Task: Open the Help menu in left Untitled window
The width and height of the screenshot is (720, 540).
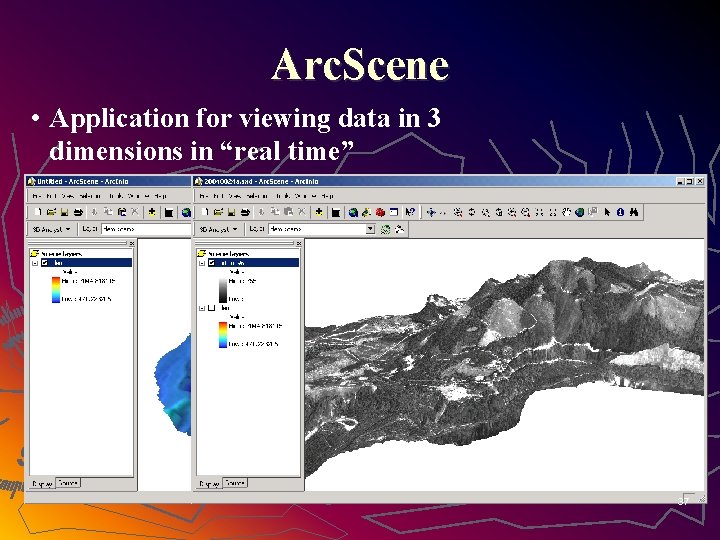Action: pyautogui.click(x=160, y=196)
